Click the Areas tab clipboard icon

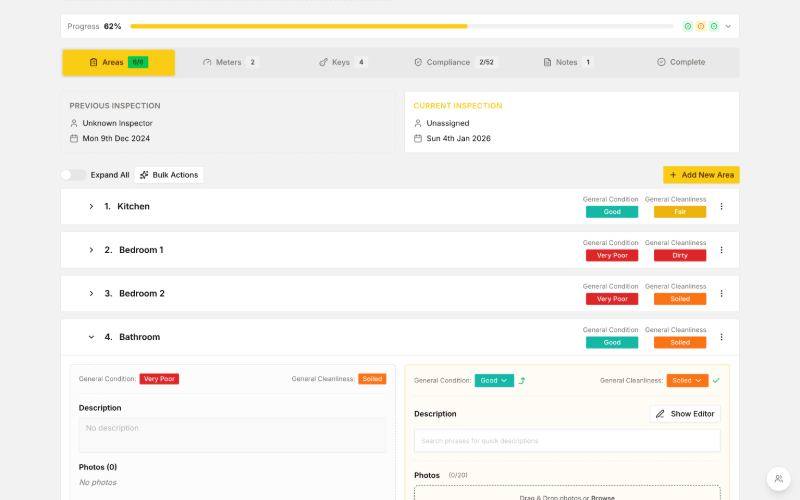pyautogui.click(x=93, y=62)
